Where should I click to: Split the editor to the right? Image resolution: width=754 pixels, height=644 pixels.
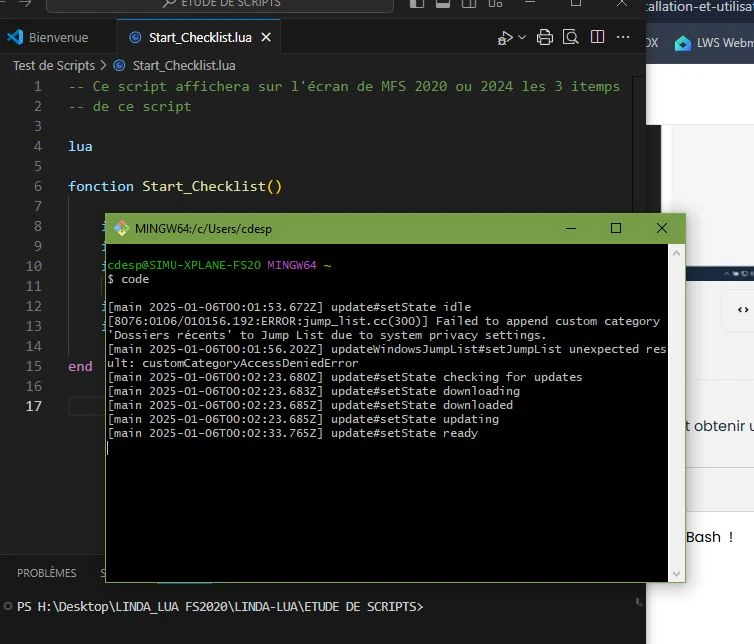click(597, 38)
